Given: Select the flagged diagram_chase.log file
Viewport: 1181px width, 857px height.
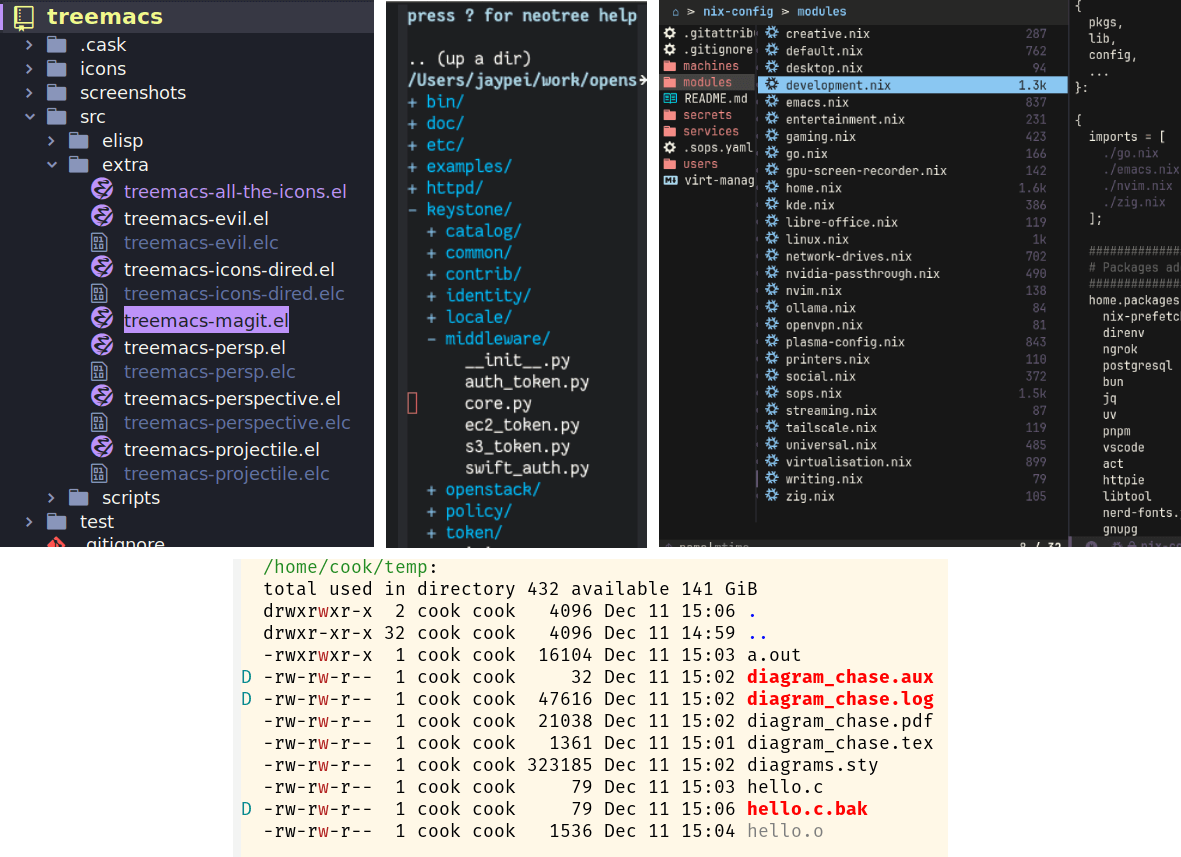Looking at the screenshot, I should click(x=839, y=698).
